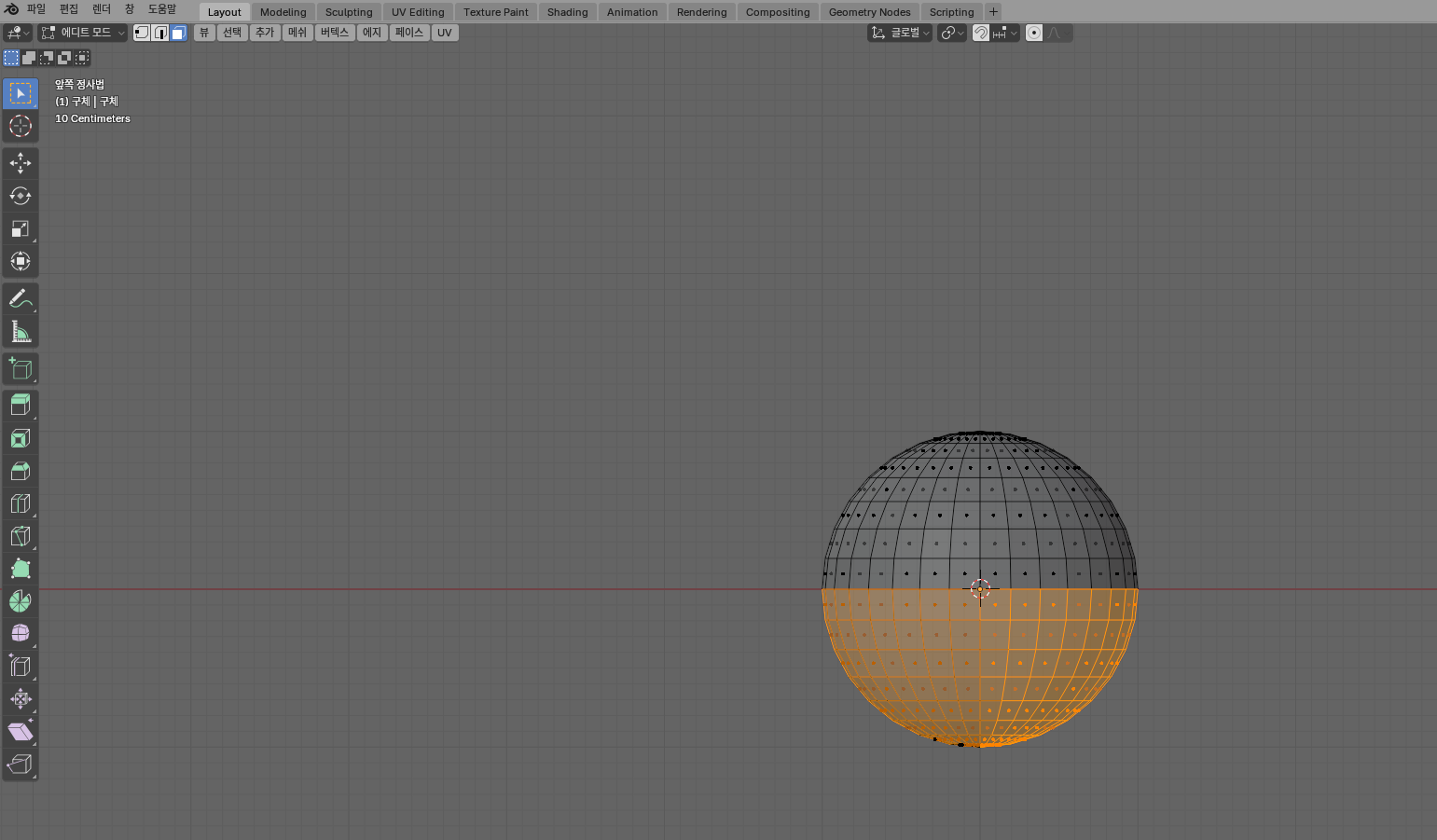Image resolution: width=1437 pixels, height=840 pixels.
Task: Open the 뷰 viewport menu
Action: point(204,33)
